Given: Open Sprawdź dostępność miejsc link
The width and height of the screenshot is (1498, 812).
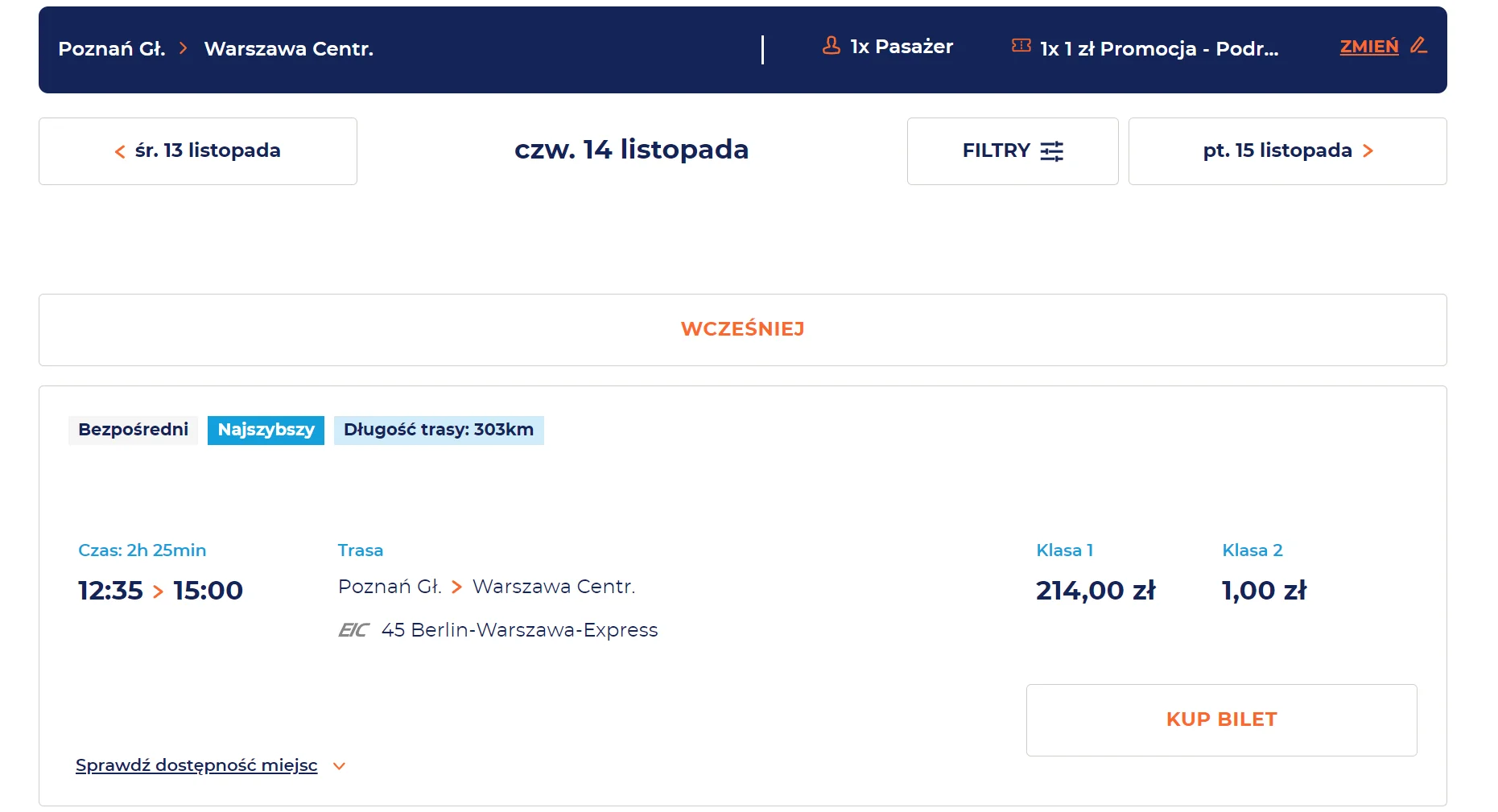Looking at the screenshot, I should tap(196, 765).
